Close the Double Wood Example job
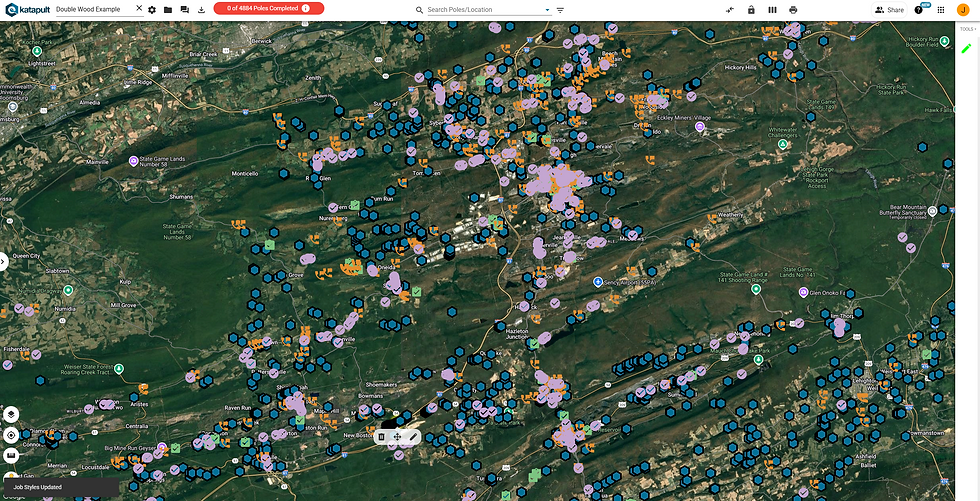980x501 pixels. coord(139,9)
